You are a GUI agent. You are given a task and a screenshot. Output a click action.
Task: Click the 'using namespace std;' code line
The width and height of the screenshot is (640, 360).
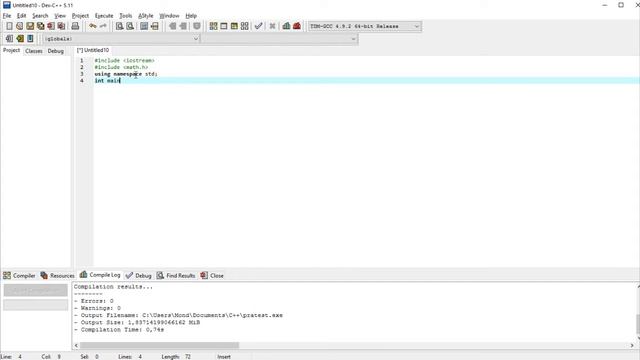click(x=126, y=74)
